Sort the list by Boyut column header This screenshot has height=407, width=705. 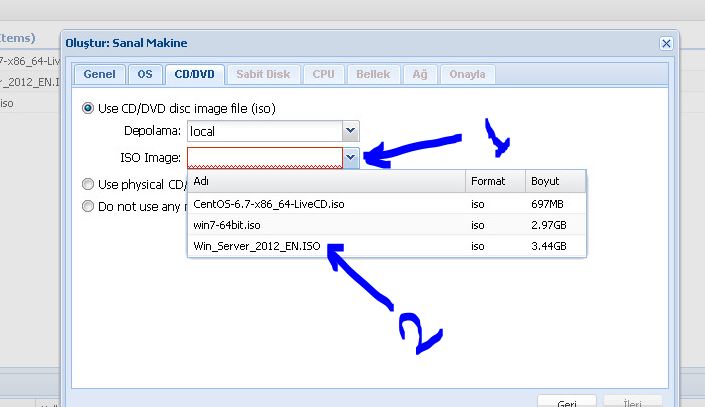click(545, 182)
